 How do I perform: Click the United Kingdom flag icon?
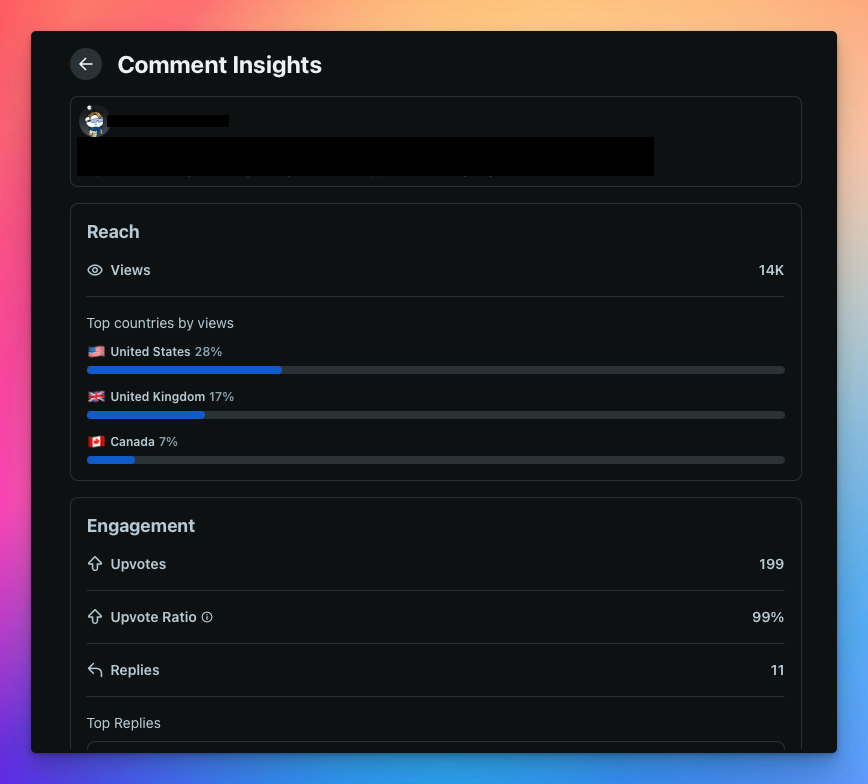(96, 396)
